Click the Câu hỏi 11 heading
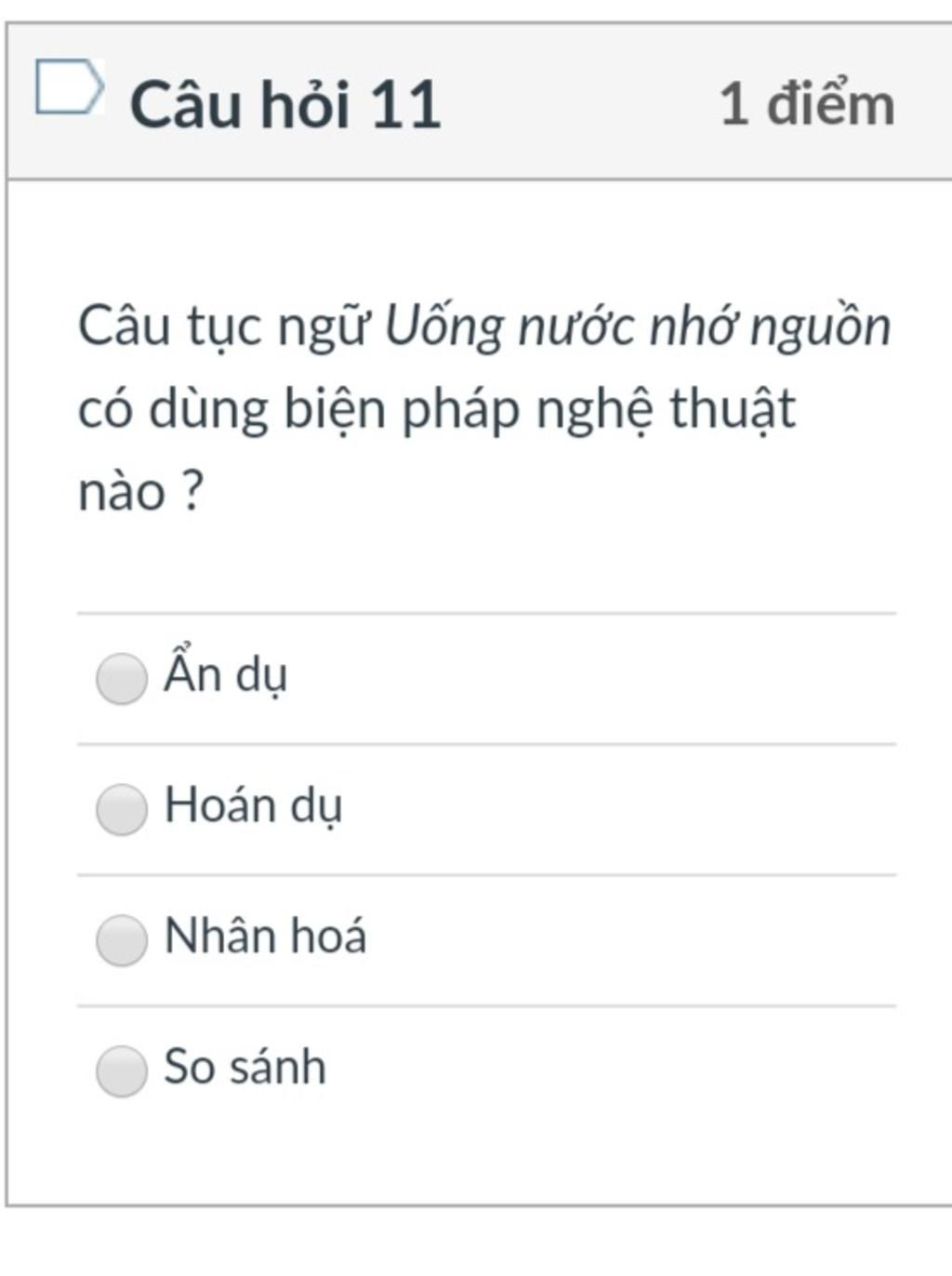The width and height of the screenshot is (952, 1276). pos(284,104)
